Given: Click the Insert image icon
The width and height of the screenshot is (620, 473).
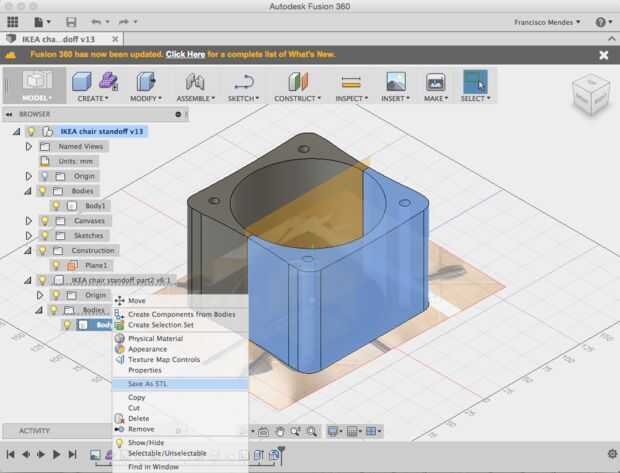Looking at the screenshot, I should click(x=396, y=82).
